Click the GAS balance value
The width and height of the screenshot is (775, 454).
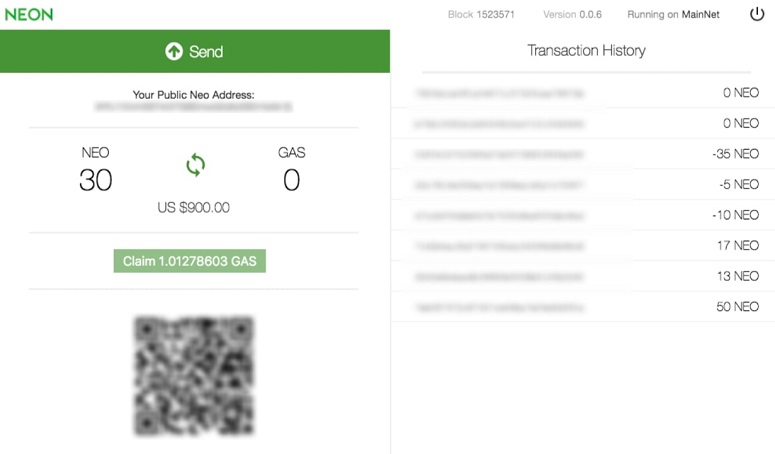click(x=291, y=181)
